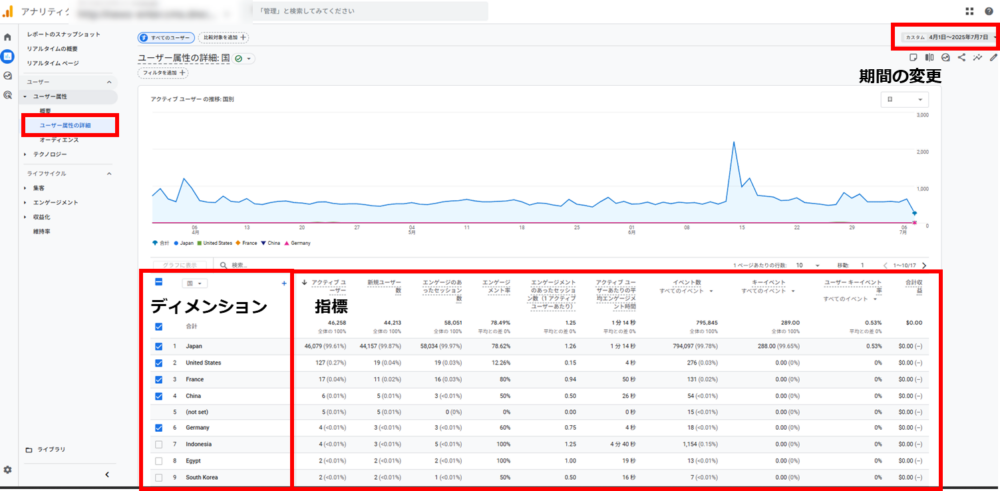This screenshot has width=1000, height=491.
Task: Click the フィルタを追加 button
Action: [165, 73]
